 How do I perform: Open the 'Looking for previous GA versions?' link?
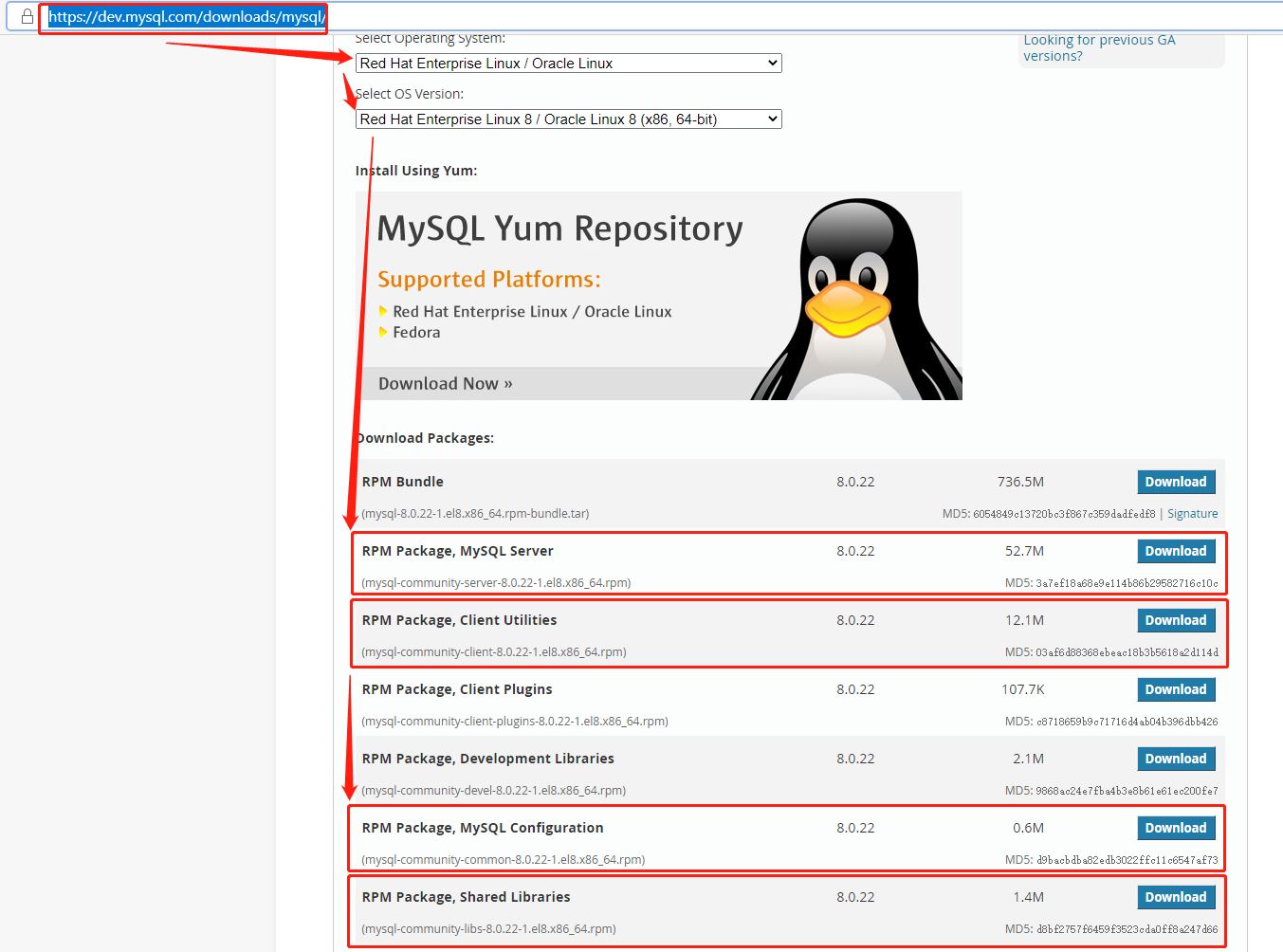[x=1098, y=47]
